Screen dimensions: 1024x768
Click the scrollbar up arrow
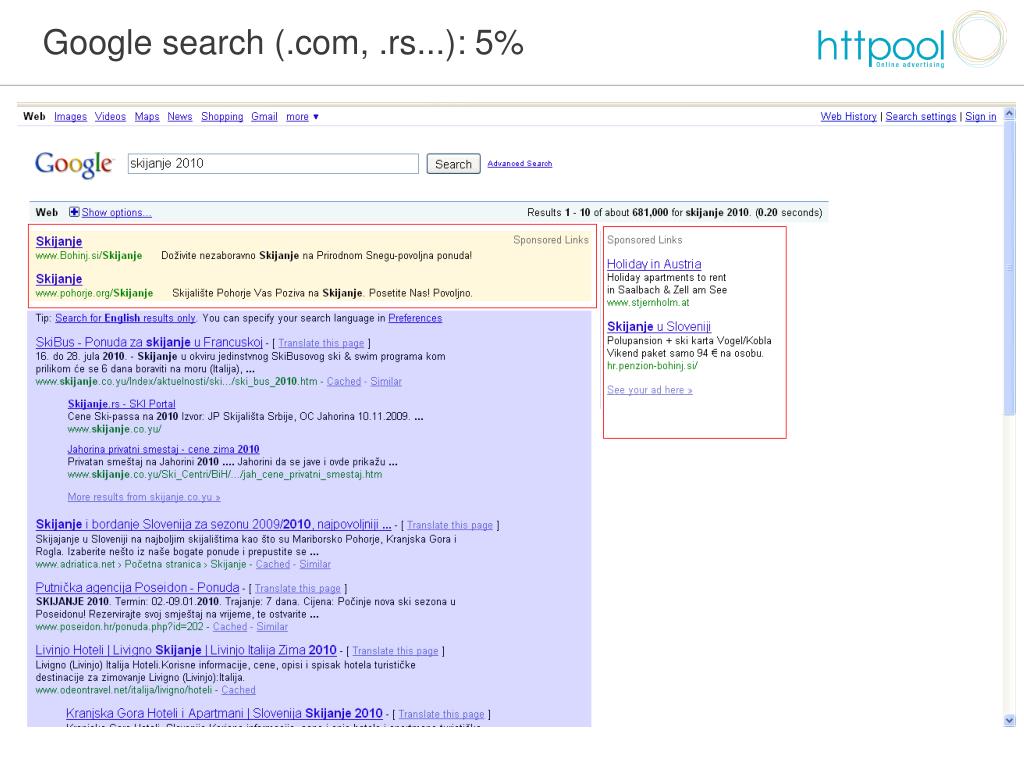1009,114
